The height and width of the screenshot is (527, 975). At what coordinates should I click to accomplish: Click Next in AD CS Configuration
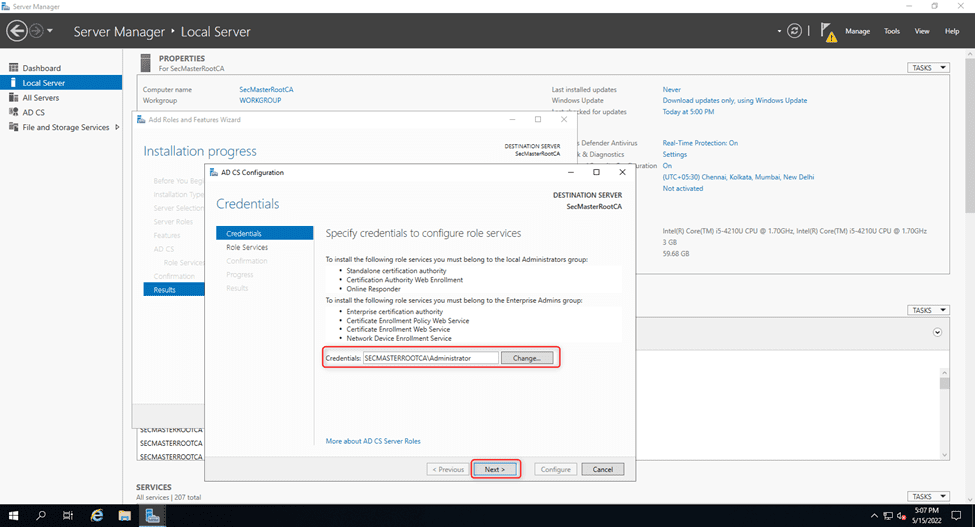coord(495,469)
